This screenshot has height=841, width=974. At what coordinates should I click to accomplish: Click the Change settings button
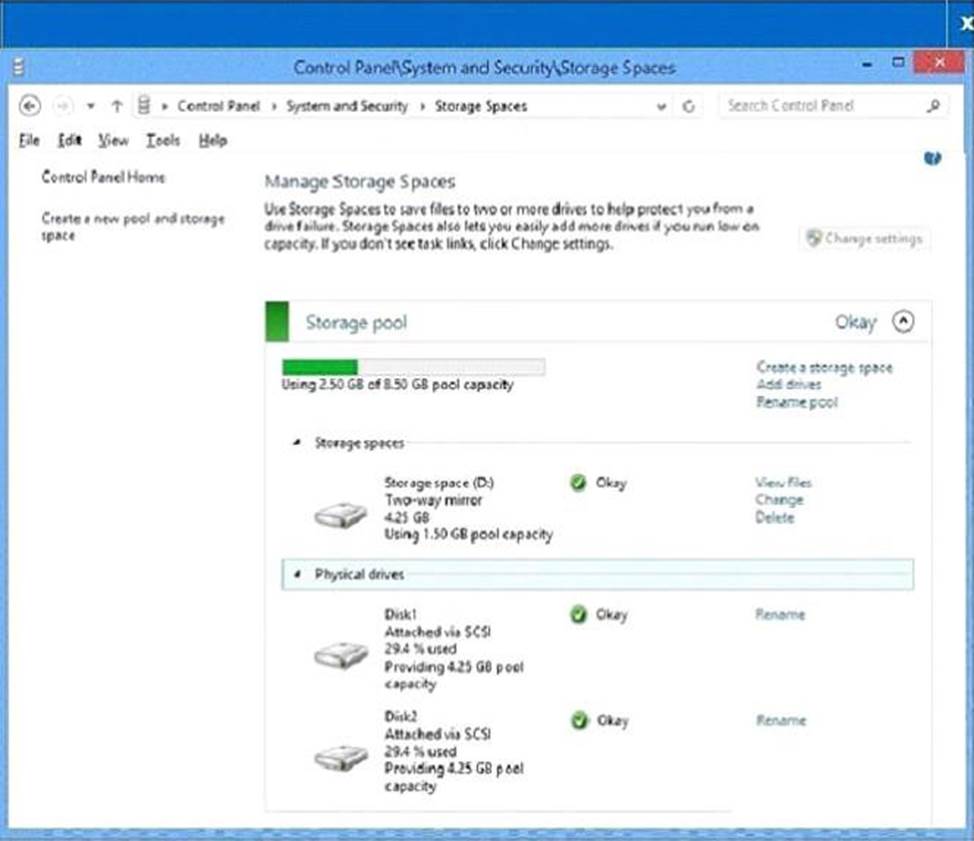click(866, 239)
